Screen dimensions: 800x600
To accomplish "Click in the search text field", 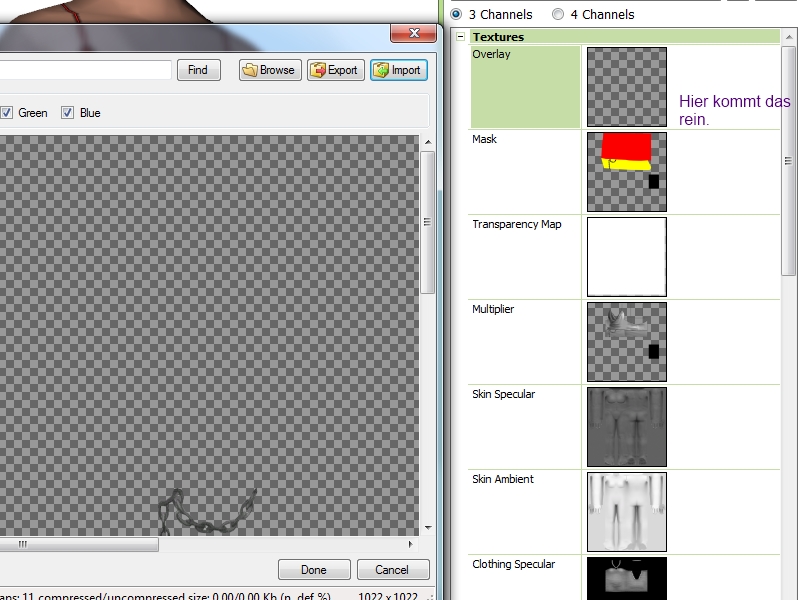I will tap(85, 70).
